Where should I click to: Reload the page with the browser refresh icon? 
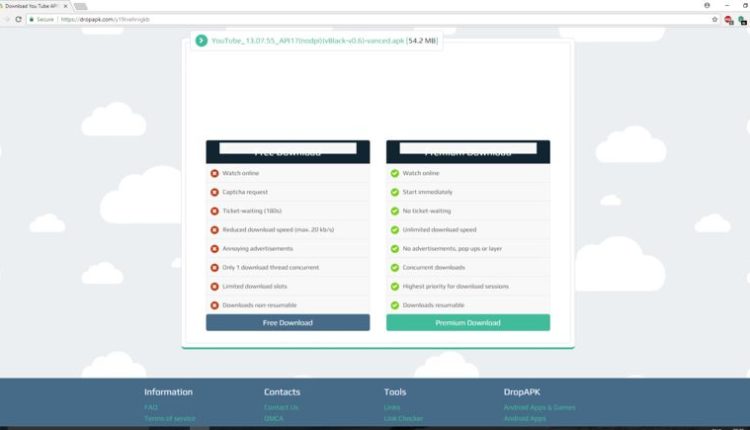[x=18, y=19]
